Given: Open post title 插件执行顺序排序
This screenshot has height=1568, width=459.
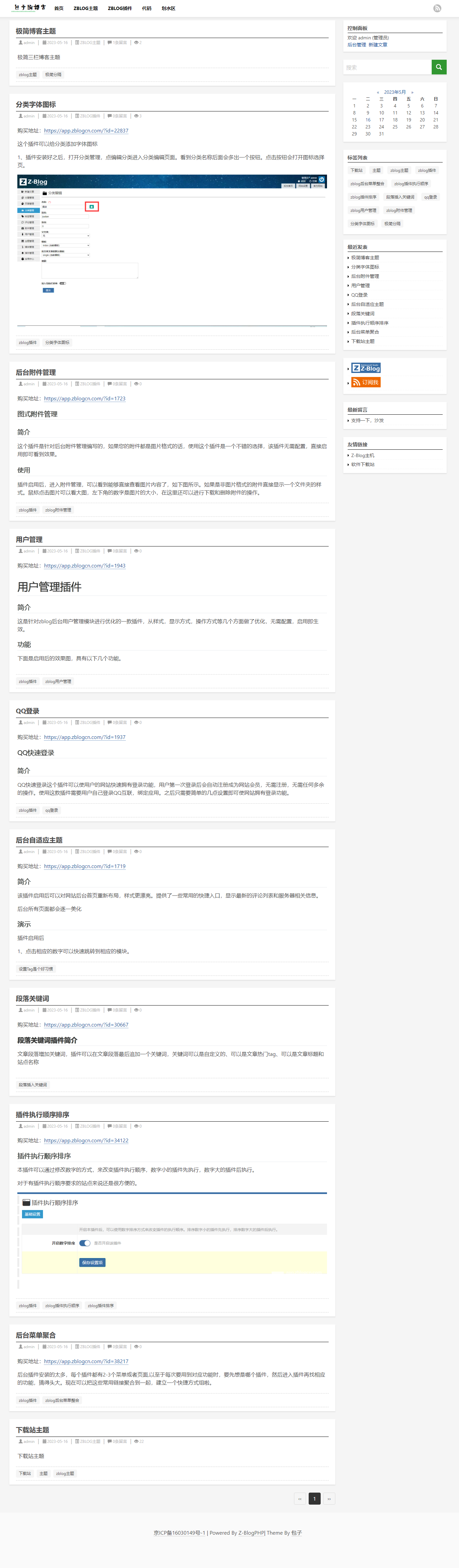Looking at the screenshot, I should tap(43, 1115).
